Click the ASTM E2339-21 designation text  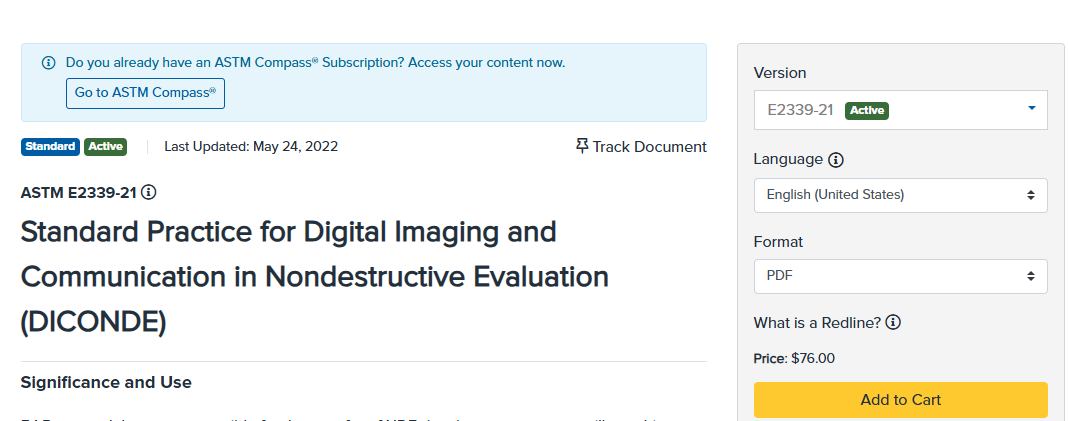[x=79, y=193]
